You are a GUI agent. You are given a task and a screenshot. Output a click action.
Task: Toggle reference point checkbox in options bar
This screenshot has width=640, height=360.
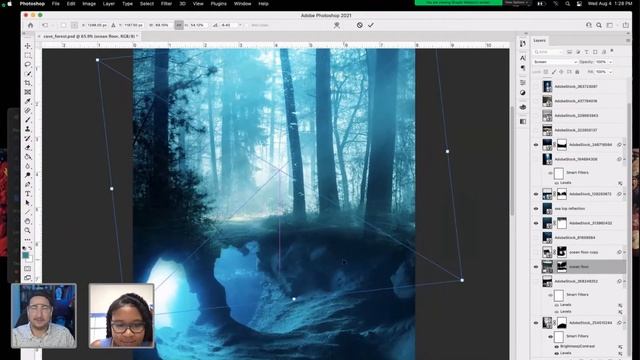pos(63,25)
